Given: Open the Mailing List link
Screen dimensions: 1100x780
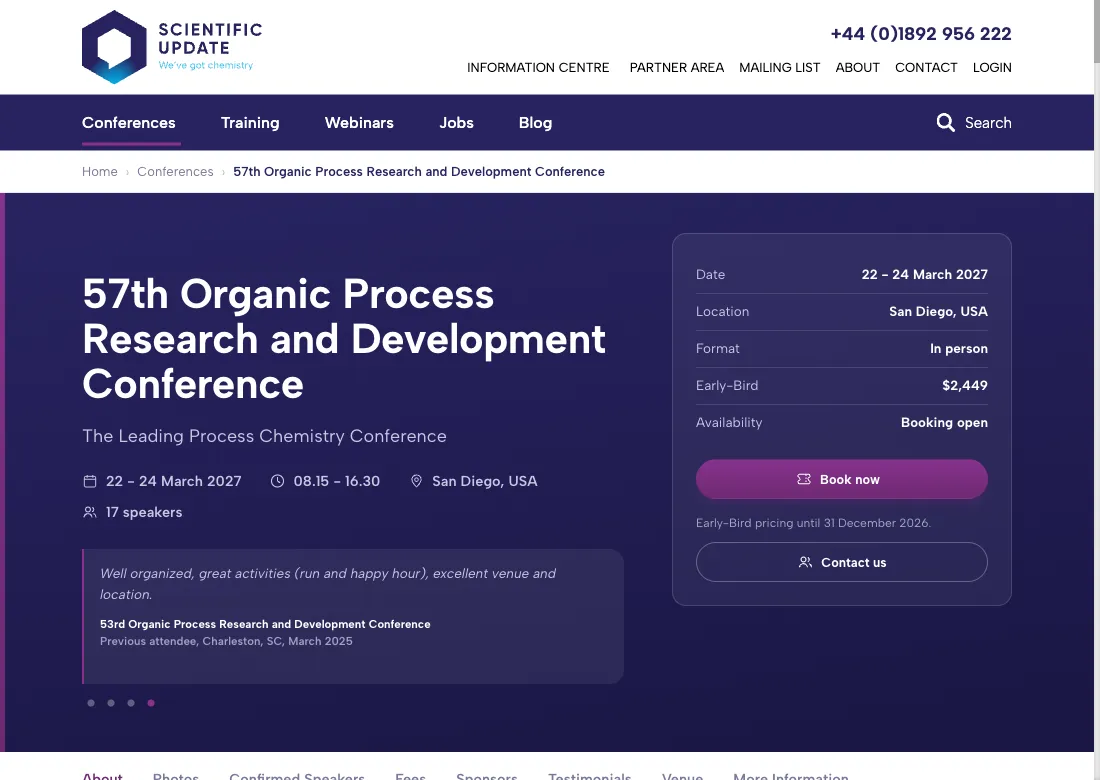Looking at the screenshot, I should tap(779, 67).
